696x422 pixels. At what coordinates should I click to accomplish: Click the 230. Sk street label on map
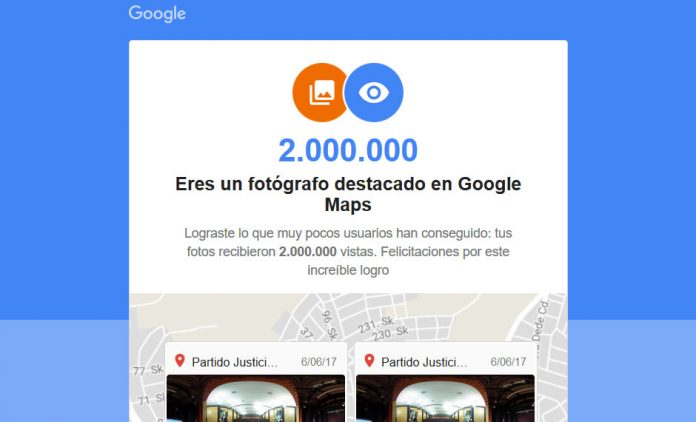click(390, 333)
